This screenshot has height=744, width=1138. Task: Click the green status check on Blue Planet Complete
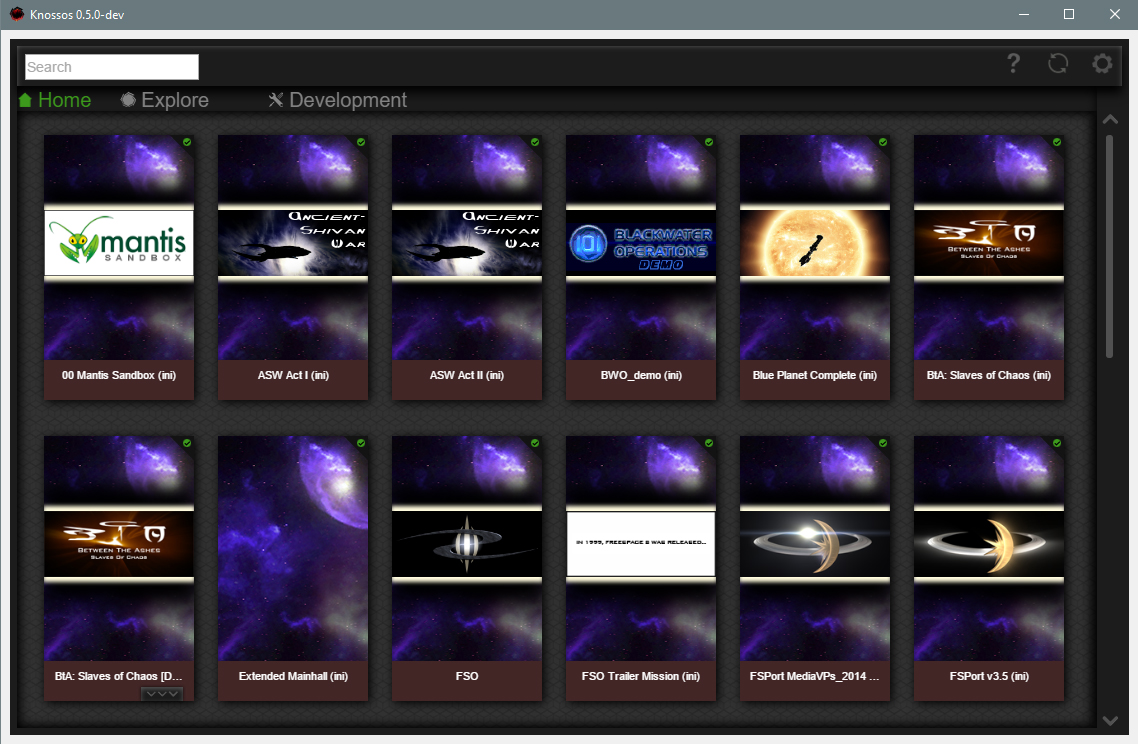pyautogui.click(x=883, y=142)
